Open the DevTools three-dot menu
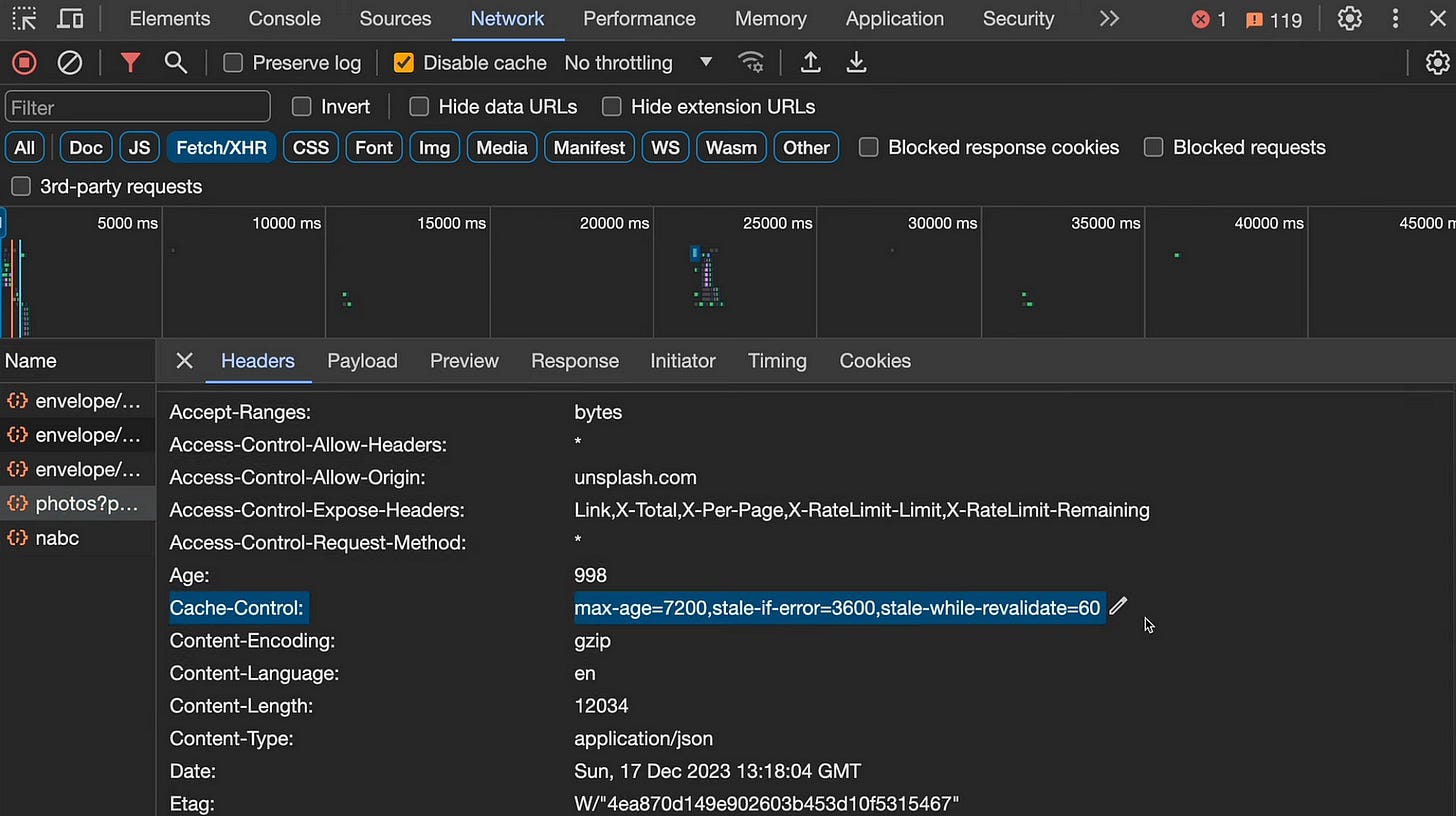Viewport: 1456px width, 816px height. coord(1395,19)
